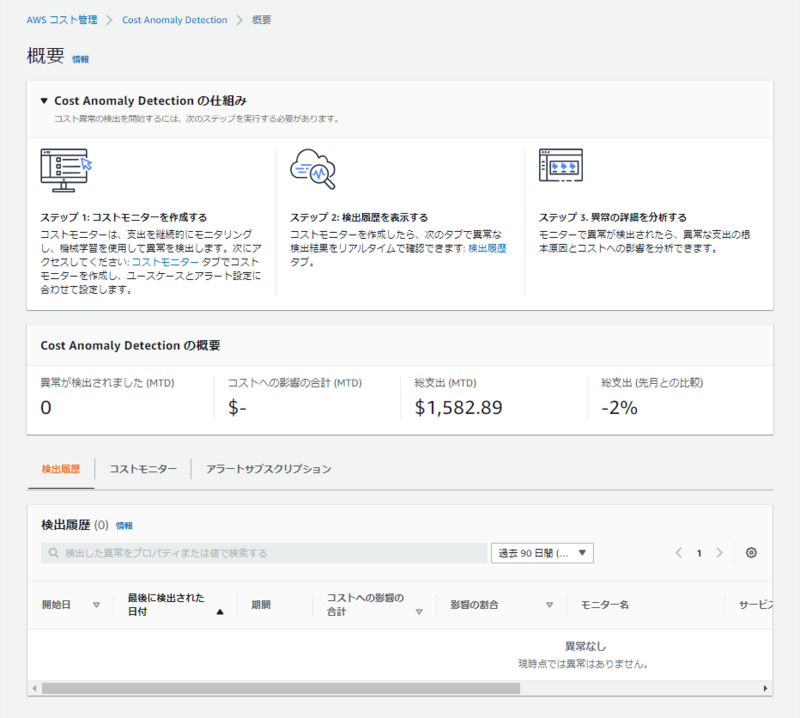Sort by 影響の割合 column
Screen dimensions: 800x718
tap(549, 605)
